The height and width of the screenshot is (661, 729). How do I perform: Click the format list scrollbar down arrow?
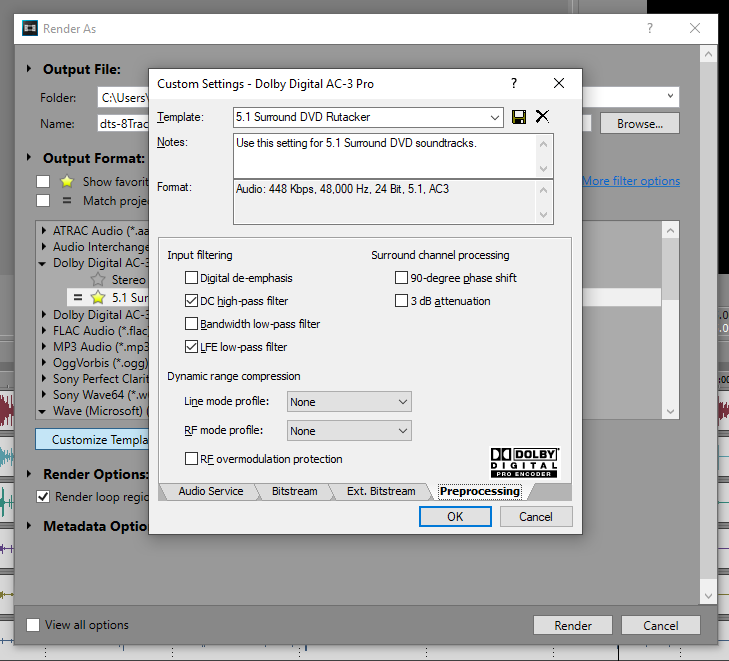tap(670, 411)
